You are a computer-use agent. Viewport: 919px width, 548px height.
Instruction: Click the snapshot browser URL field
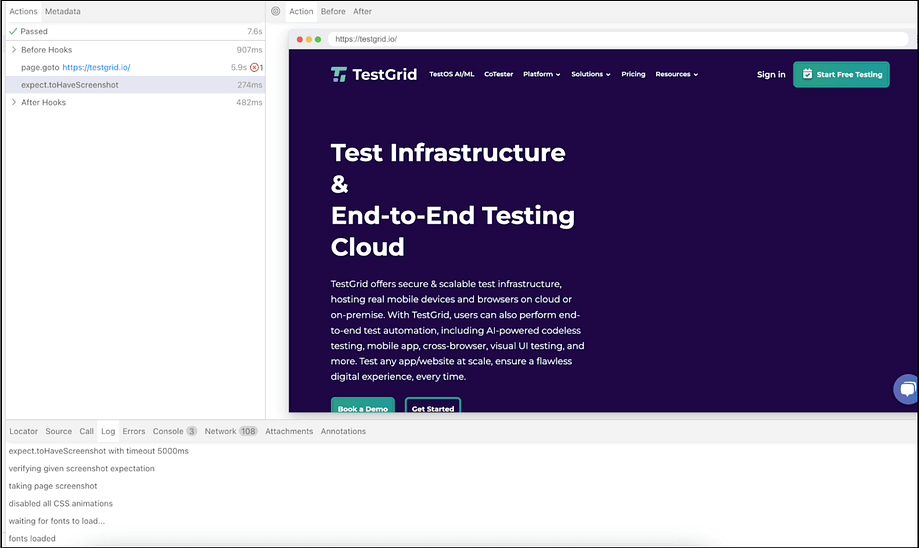coord(618,39)
